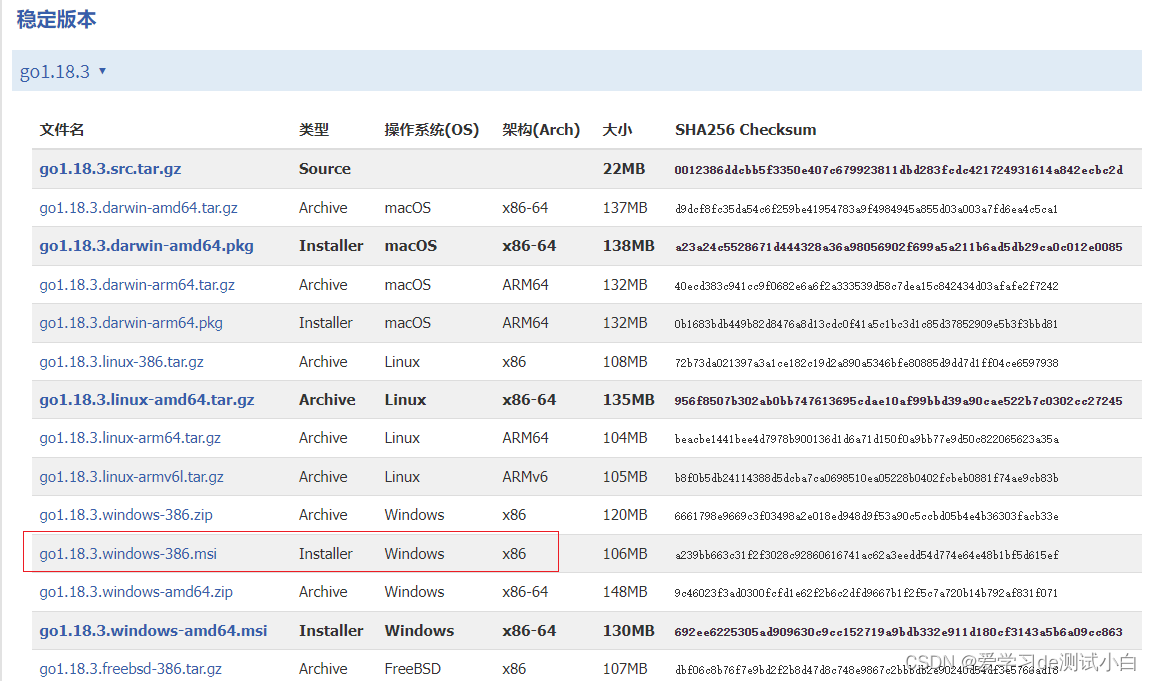The width and height of the screenshot is (1151, 681).
Task: Click the 架构(Arch) column header
Action: coord(541,130)
